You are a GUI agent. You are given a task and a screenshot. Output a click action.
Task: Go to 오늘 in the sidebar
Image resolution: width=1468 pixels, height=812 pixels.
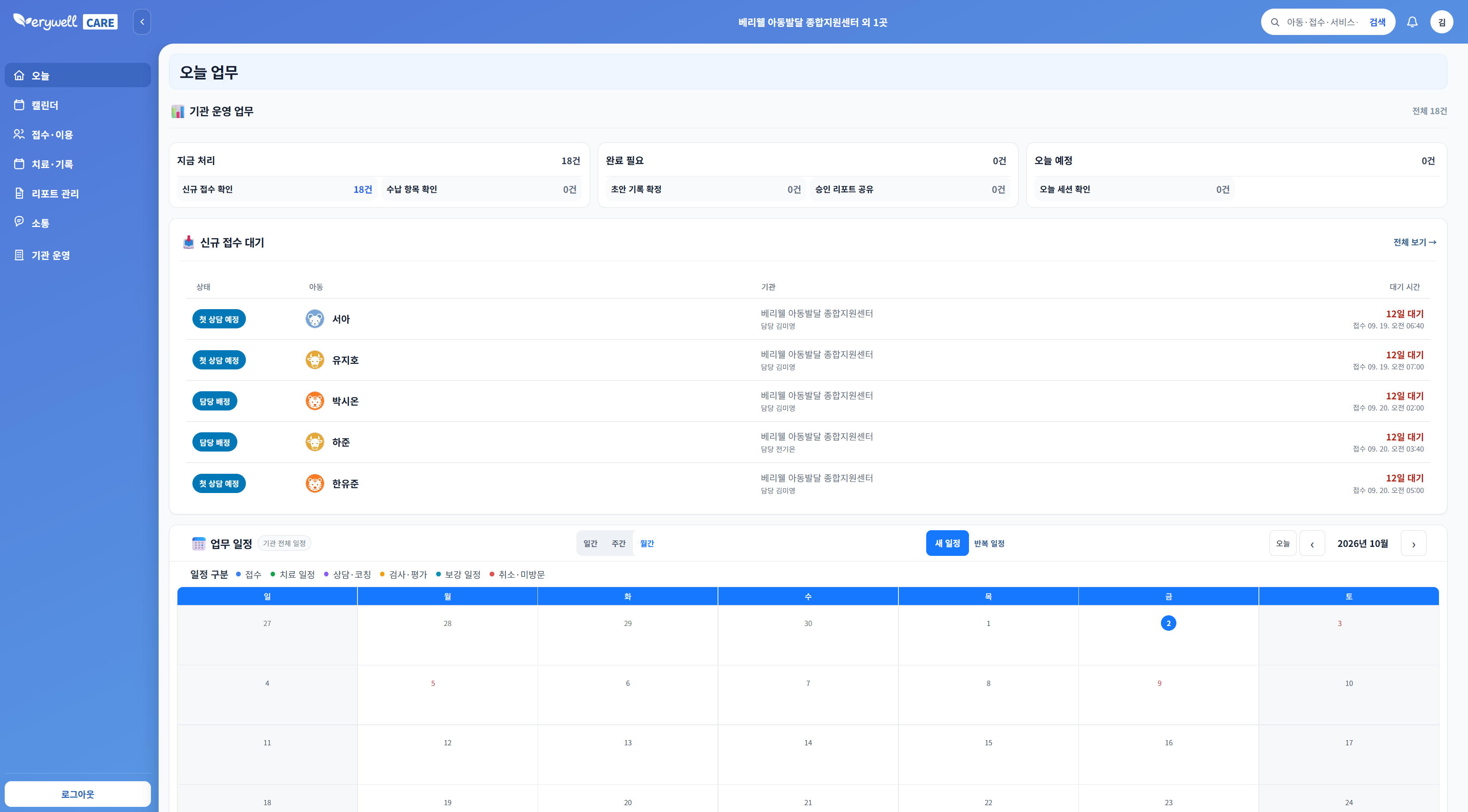(x=77, y=75)
